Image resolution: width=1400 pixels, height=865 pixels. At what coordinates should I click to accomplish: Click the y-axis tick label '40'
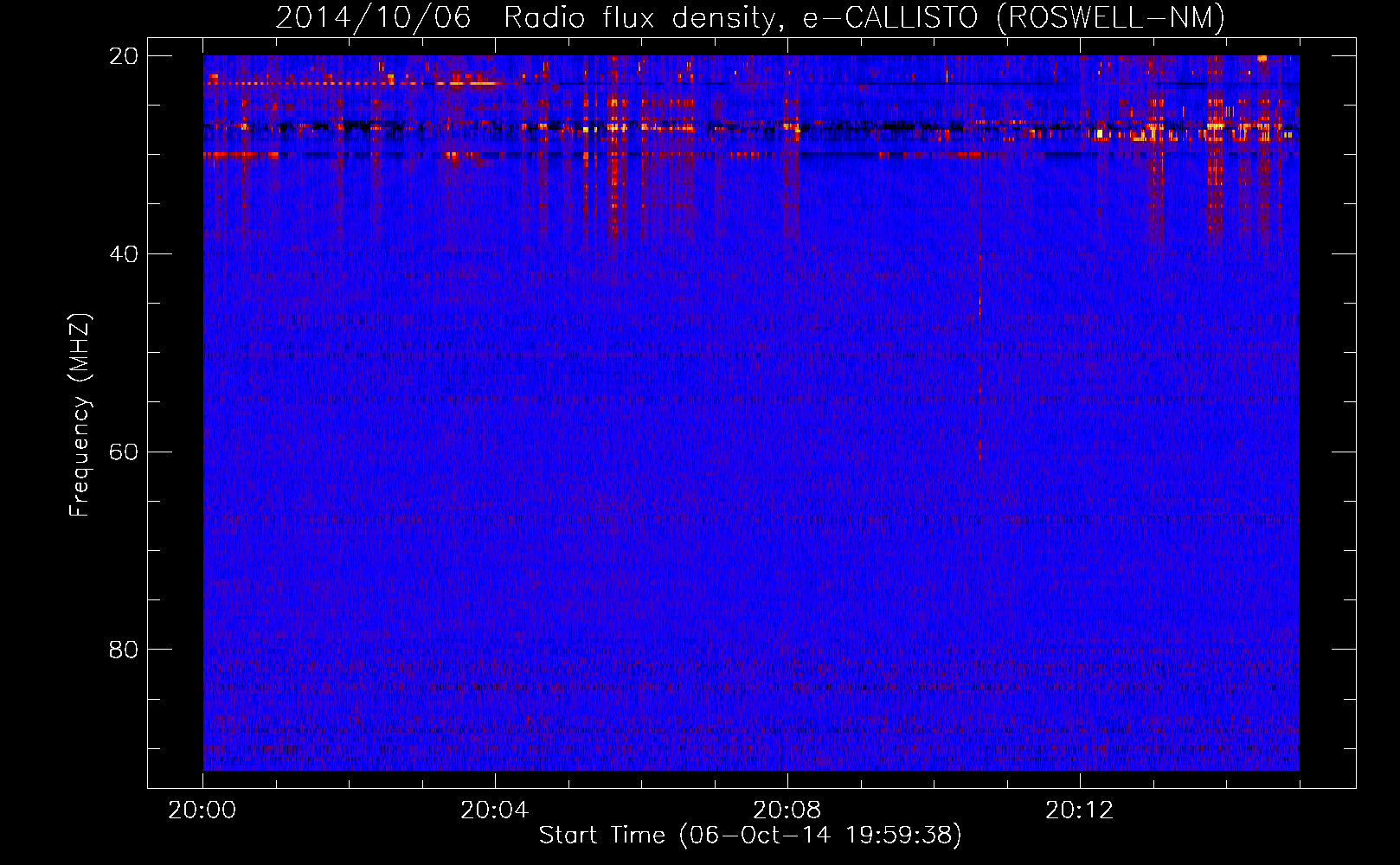pyautogui.click(x=124, y=254)
